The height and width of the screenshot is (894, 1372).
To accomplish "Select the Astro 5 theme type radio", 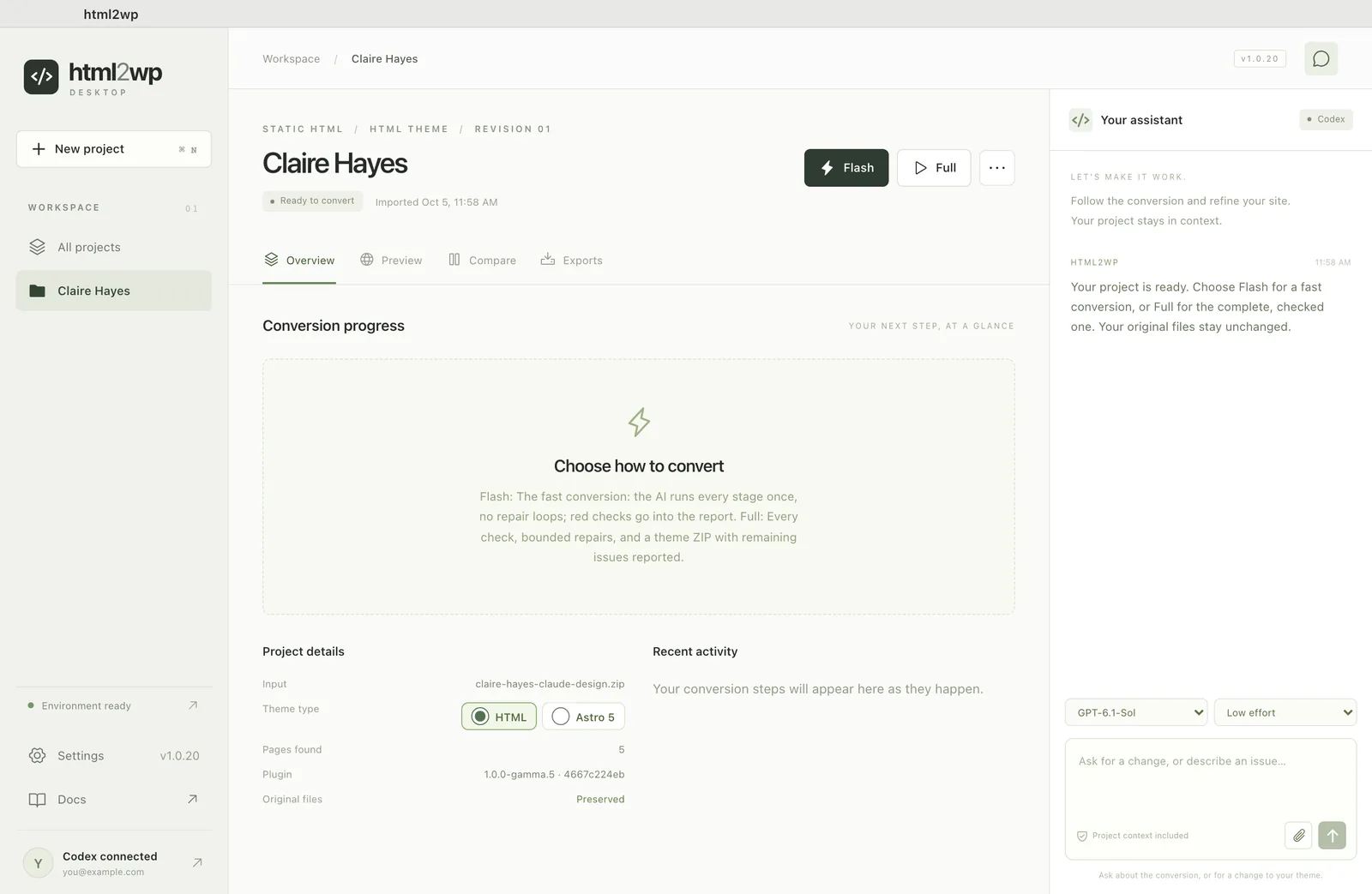I will [x=561, y=717].
